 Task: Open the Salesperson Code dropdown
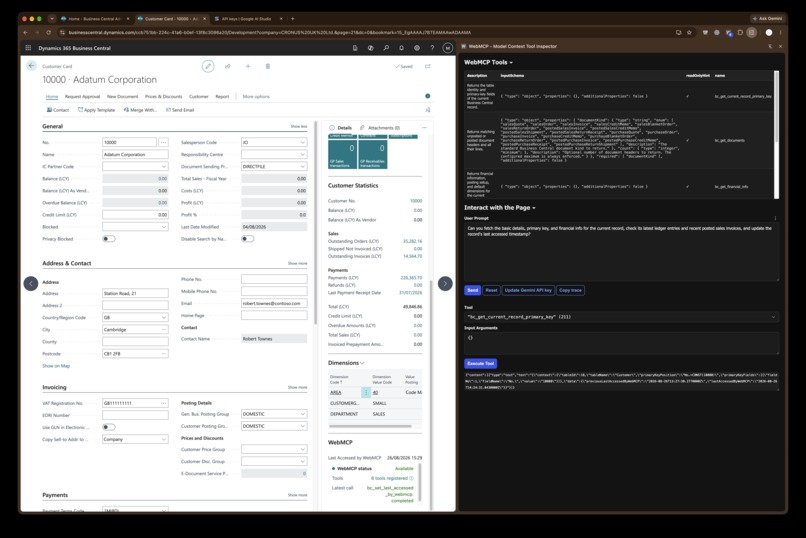(302, 142)
